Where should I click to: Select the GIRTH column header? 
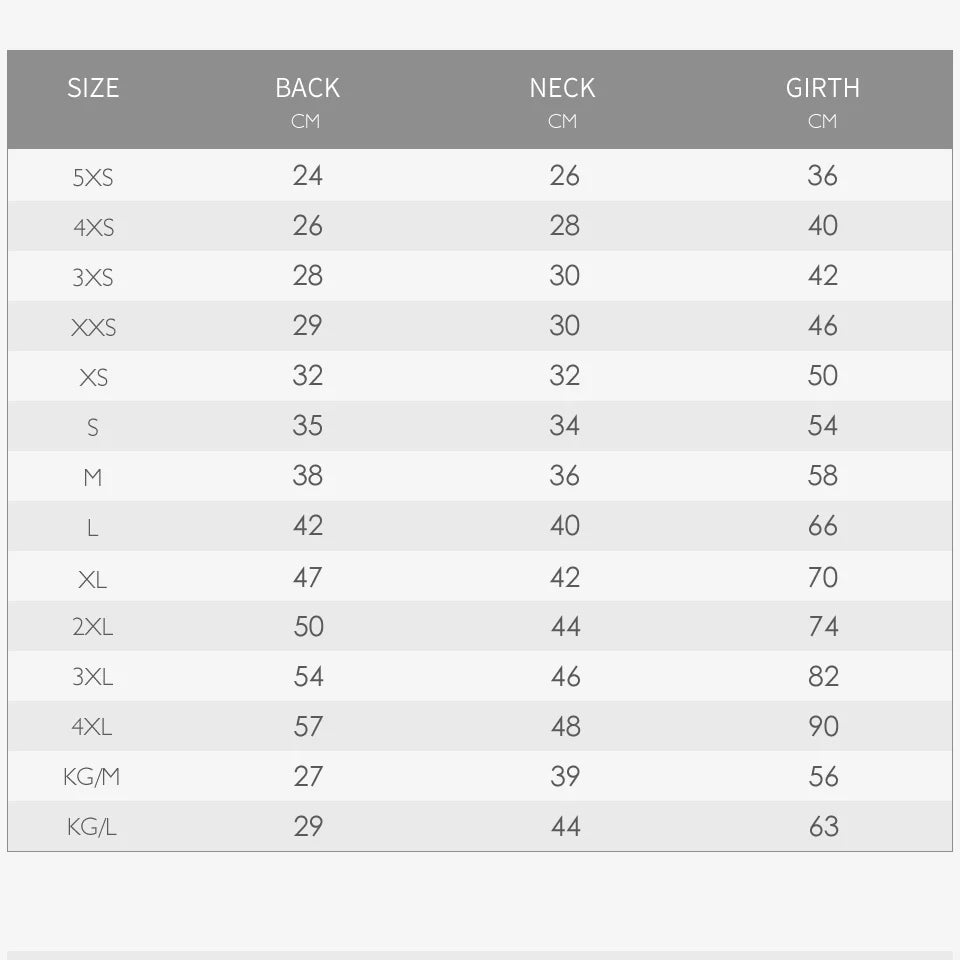coord(822,88)
